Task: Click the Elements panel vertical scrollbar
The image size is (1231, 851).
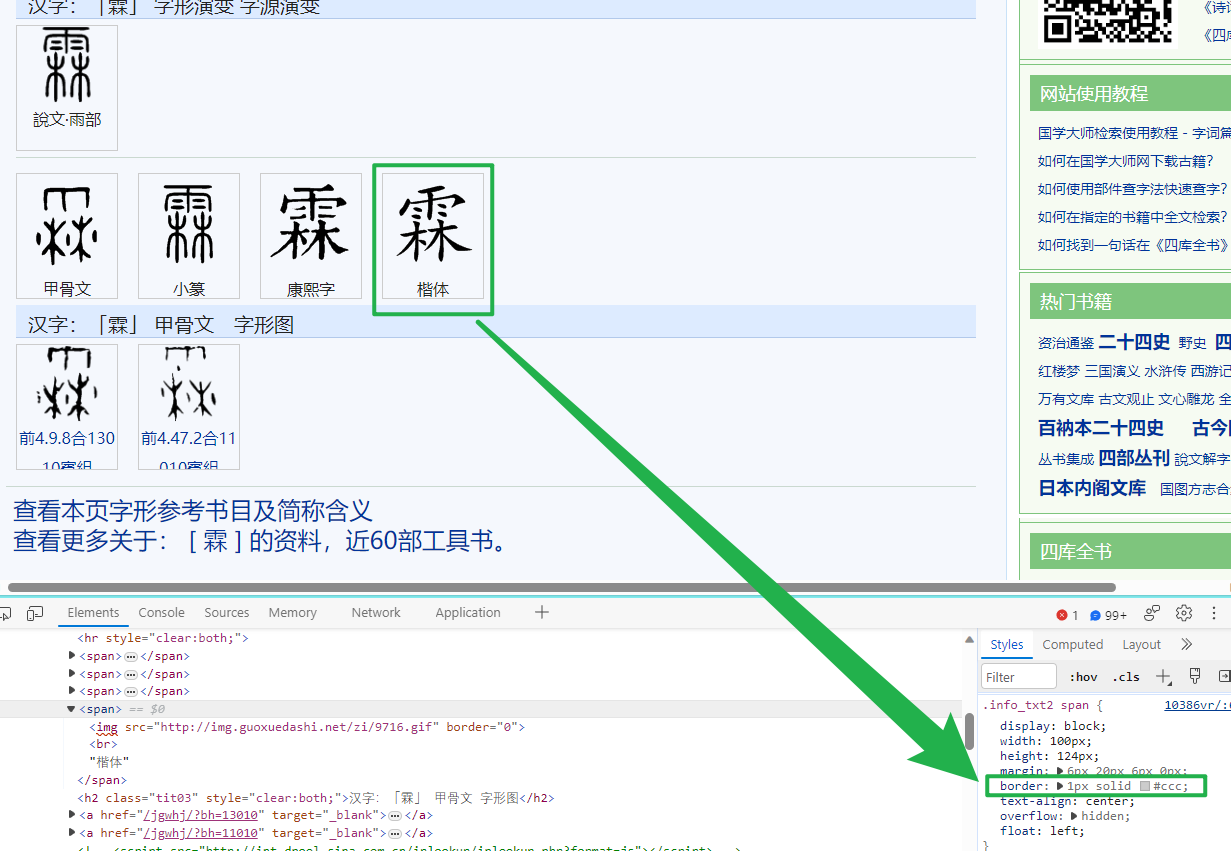Action: [969, 733]
